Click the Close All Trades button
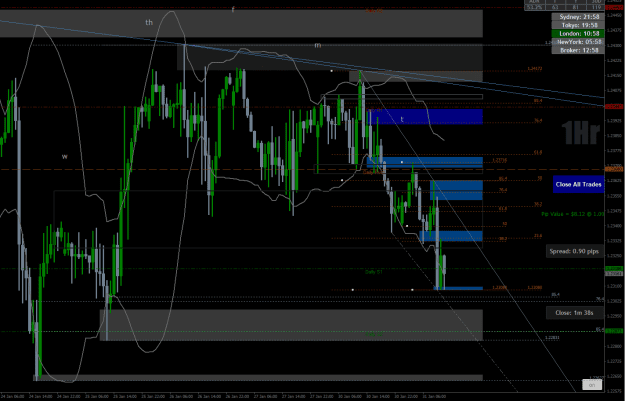Image resolution: width=625 pixels, height=401 pixels. (x=578, y=185)
